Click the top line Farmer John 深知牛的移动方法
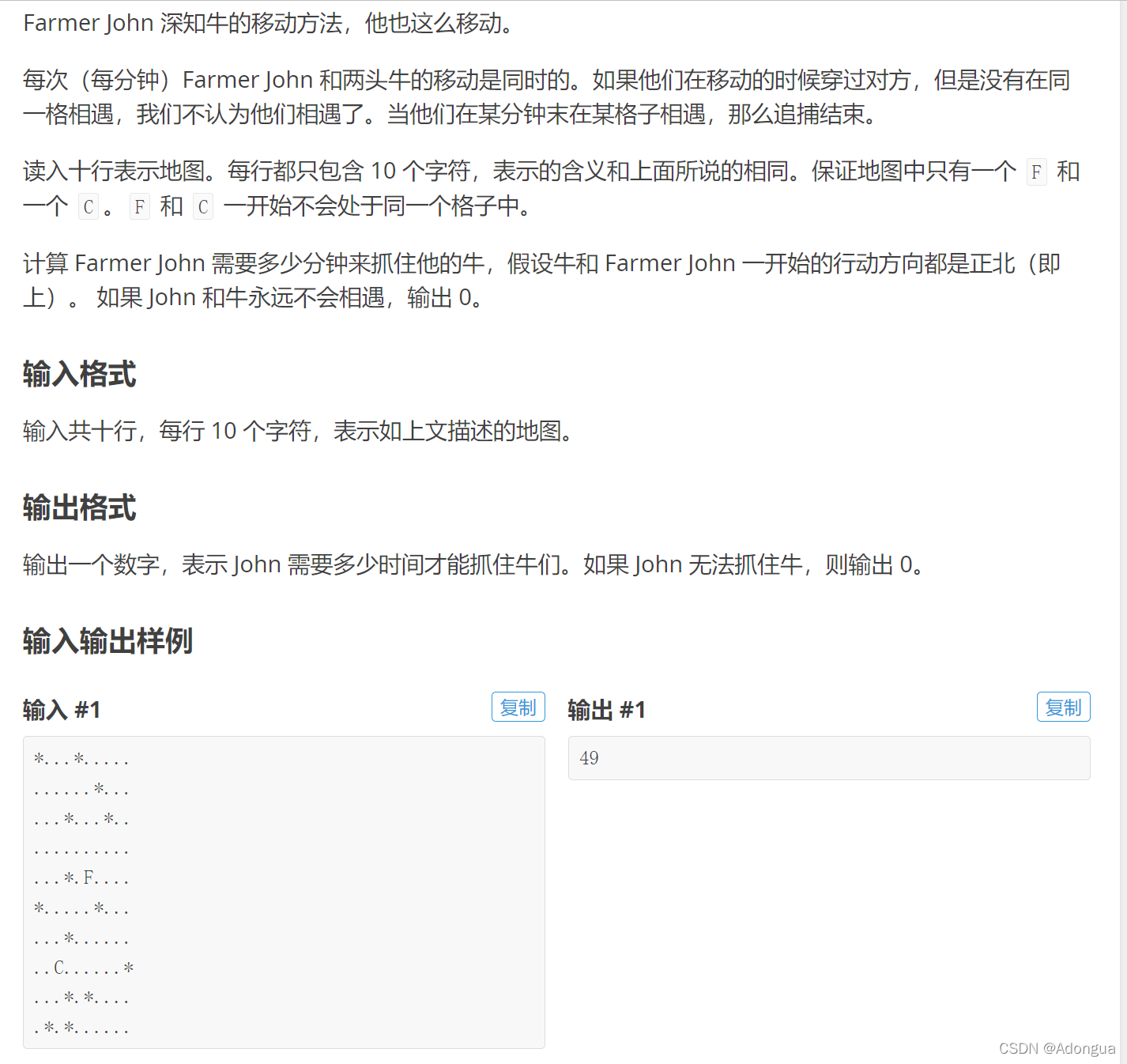This screenshot has width=1127, height=1064. (x=270, y=23)
